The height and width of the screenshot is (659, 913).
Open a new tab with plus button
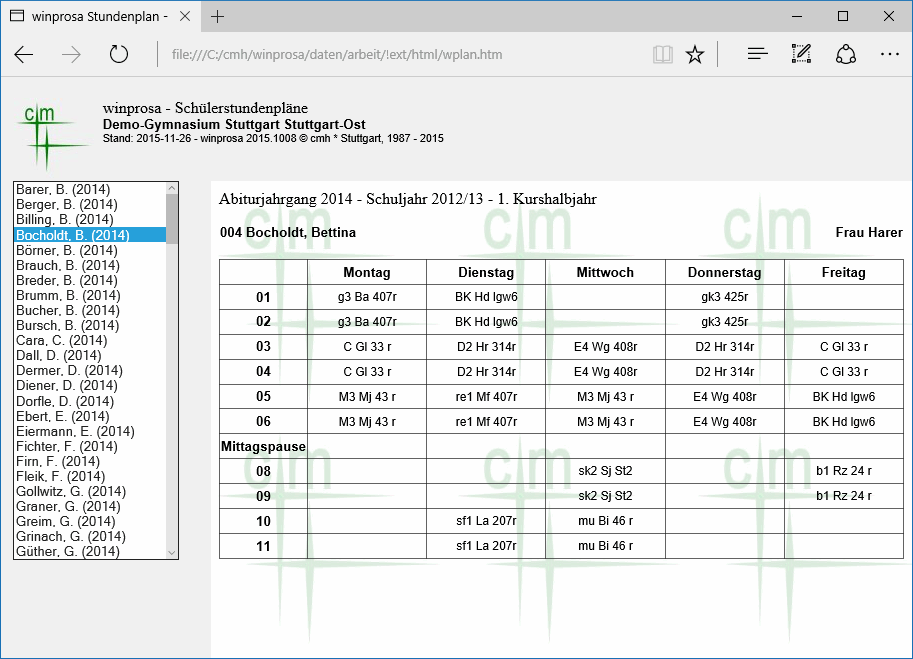tap(218, 16)
